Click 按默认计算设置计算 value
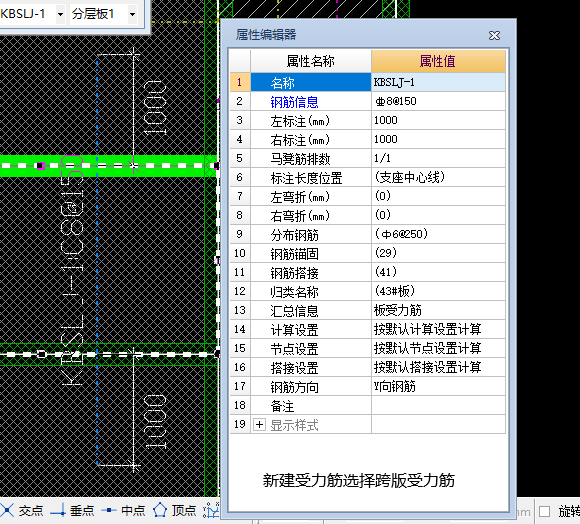This screenshot has width=580, height=524. (x=438, y=330)
